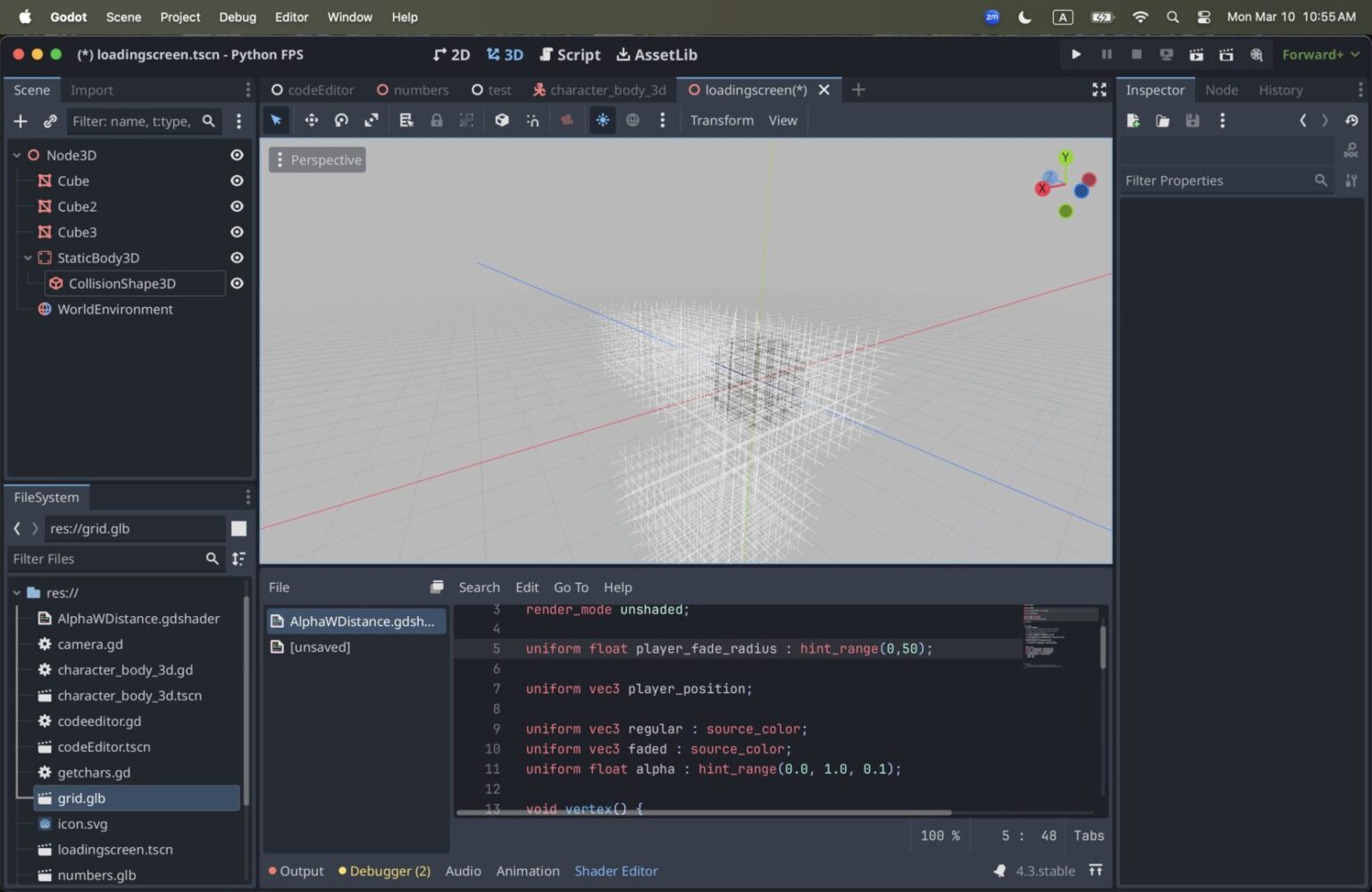Open the Forward+ renderer dropdown

[x=1320, y=54]
